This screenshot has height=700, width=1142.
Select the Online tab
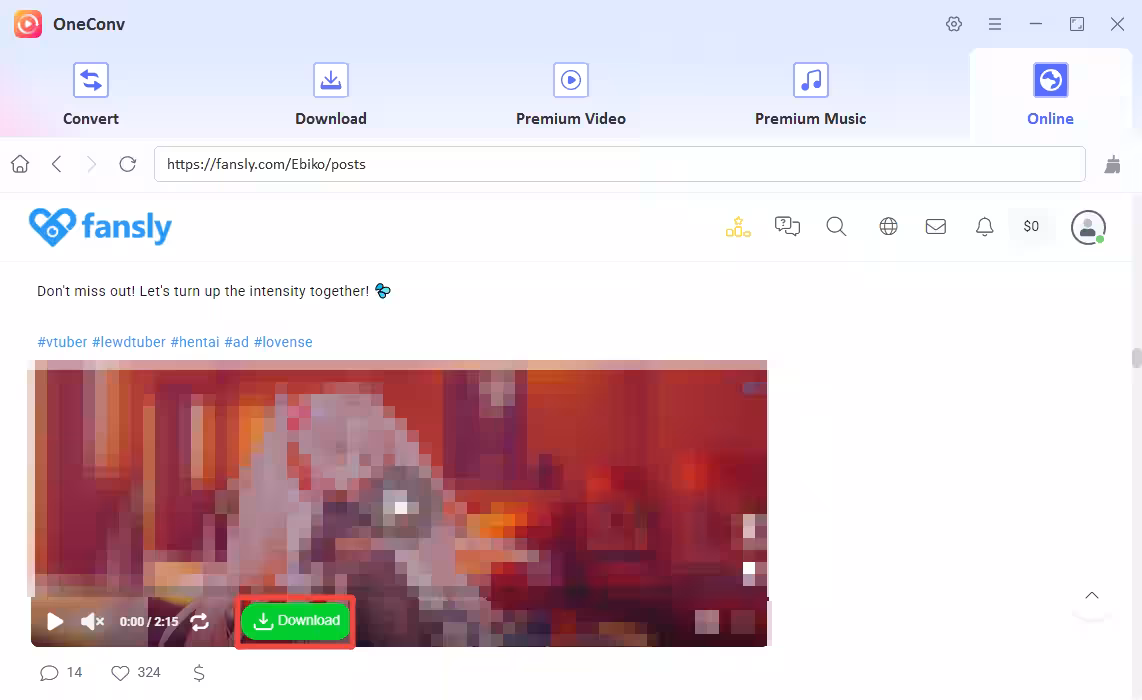(1050, 95)
